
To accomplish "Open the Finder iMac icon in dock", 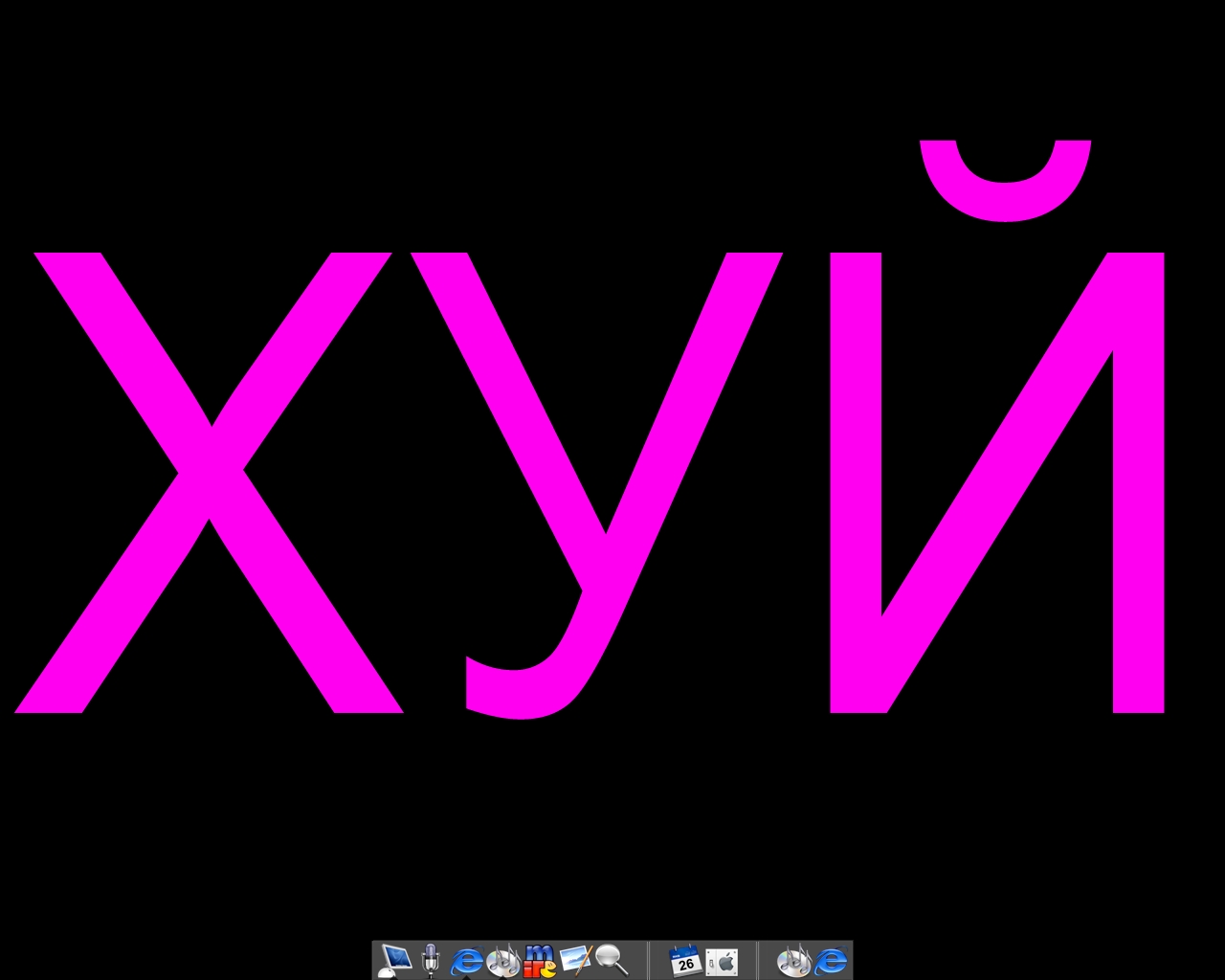I will [x=394, y=959].
